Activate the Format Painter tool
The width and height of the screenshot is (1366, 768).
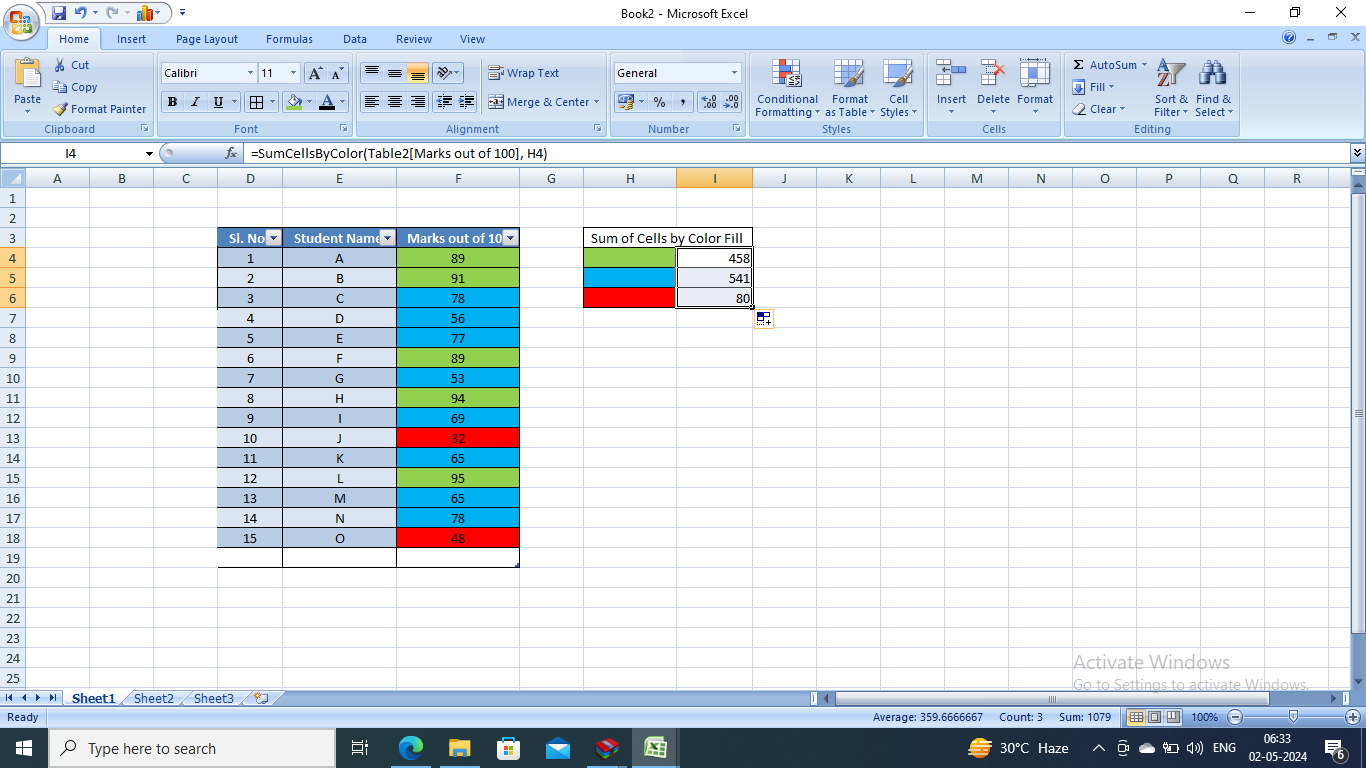[100, 109]
